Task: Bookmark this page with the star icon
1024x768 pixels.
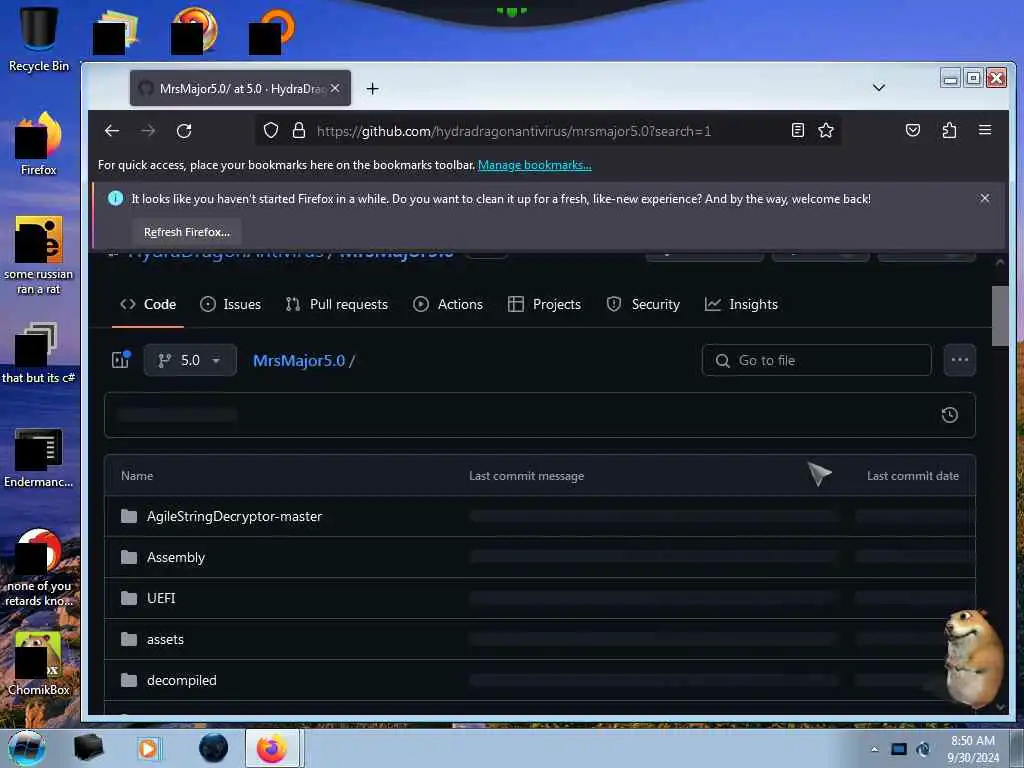Action: coord(825,131)
